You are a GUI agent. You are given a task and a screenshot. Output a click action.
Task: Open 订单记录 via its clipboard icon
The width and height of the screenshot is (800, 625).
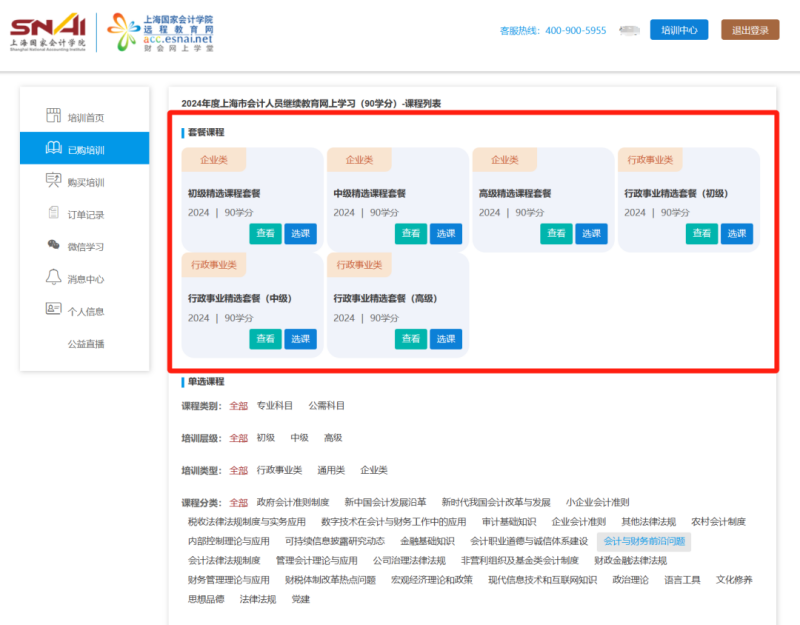53,213
